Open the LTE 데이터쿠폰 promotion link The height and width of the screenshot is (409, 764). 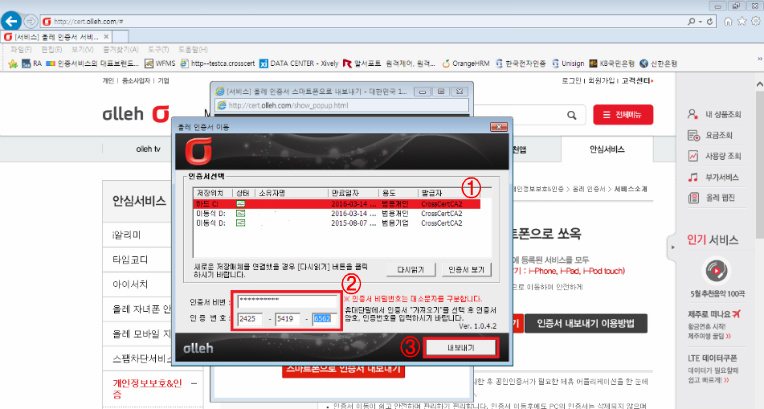(x=712, y=358)
